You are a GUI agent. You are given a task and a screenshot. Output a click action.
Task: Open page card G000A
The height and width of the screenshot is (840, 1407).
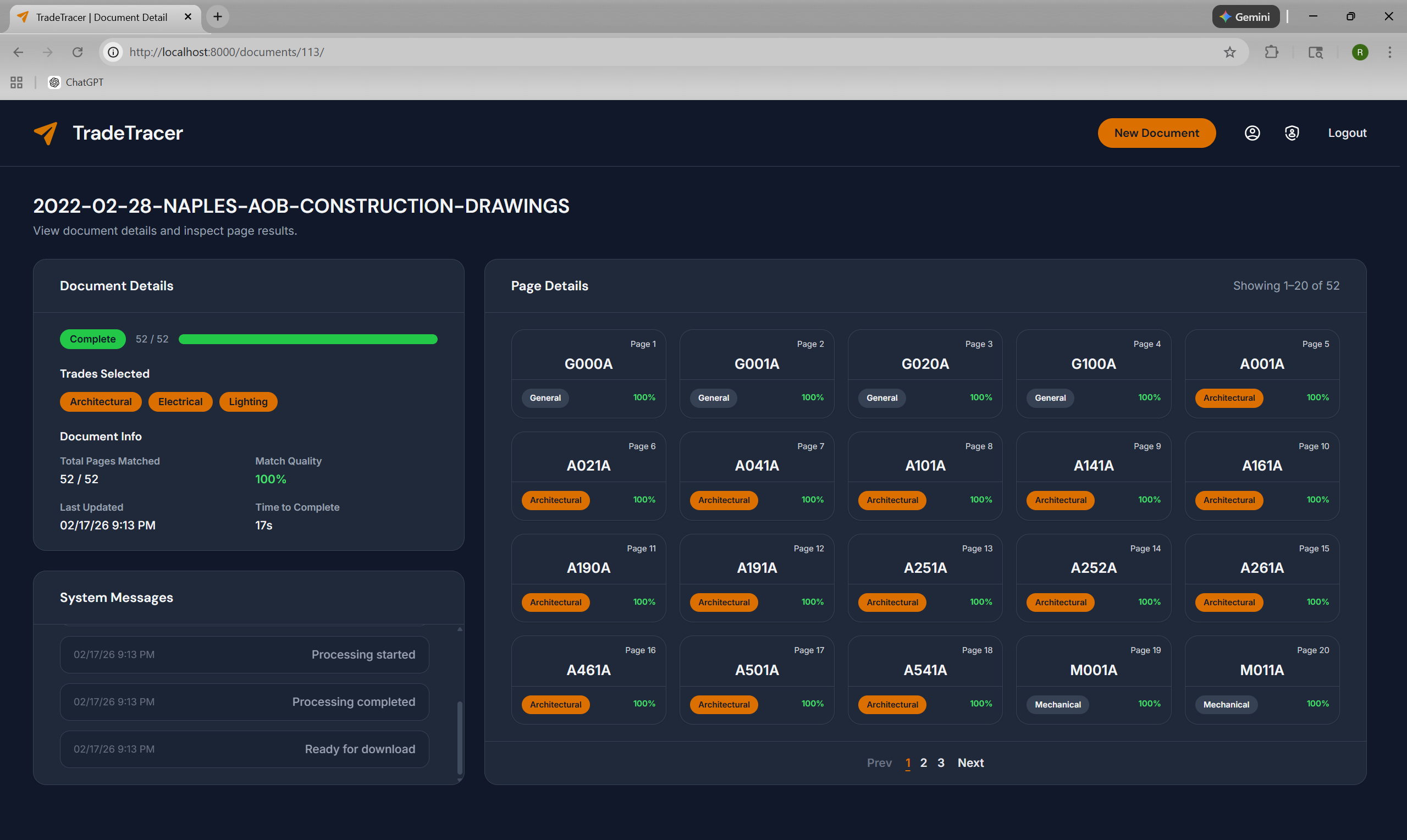[589, 374]
